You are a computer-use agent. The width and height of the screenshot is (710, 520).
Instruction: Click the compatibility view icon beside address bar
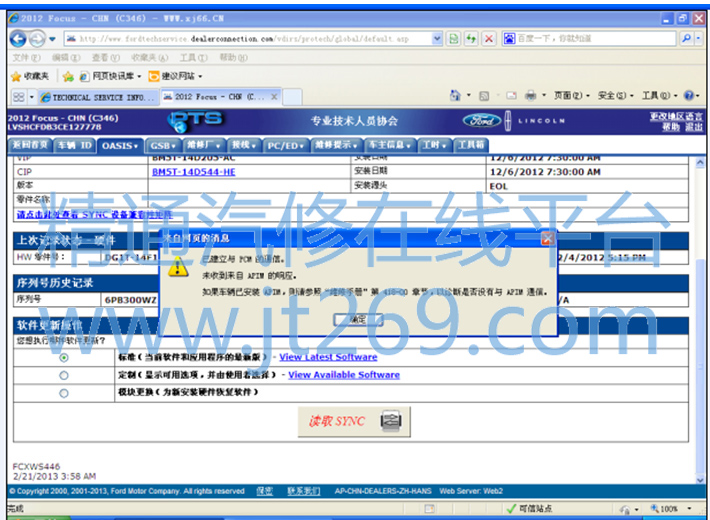tap(453, 39)
